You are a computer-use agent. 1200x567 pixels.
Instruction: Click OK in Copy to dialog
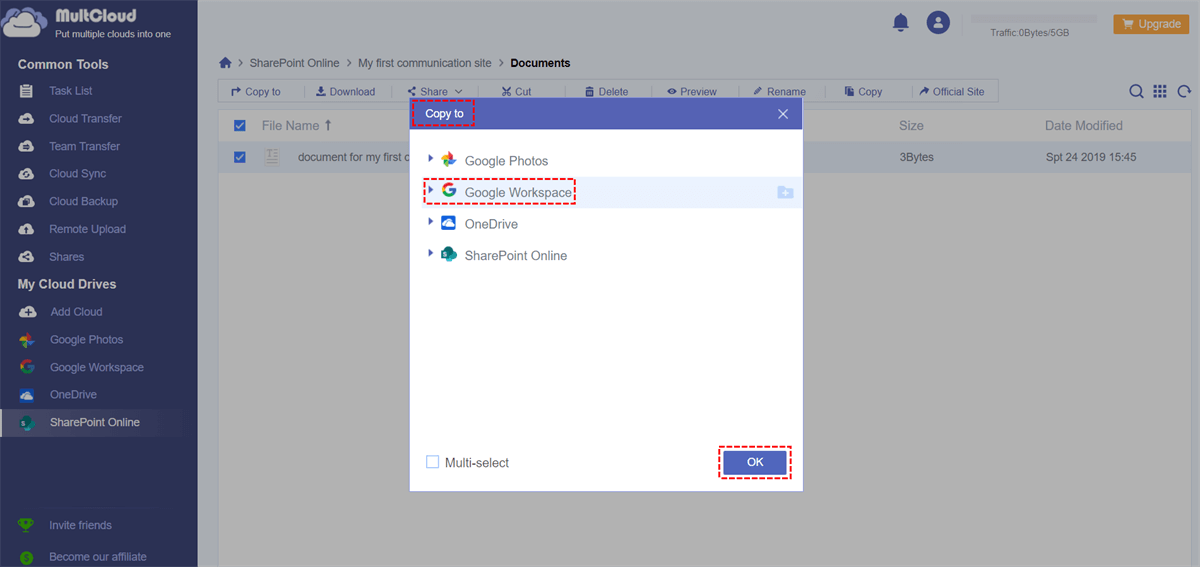pyautogui.click(x=755, y=462)
